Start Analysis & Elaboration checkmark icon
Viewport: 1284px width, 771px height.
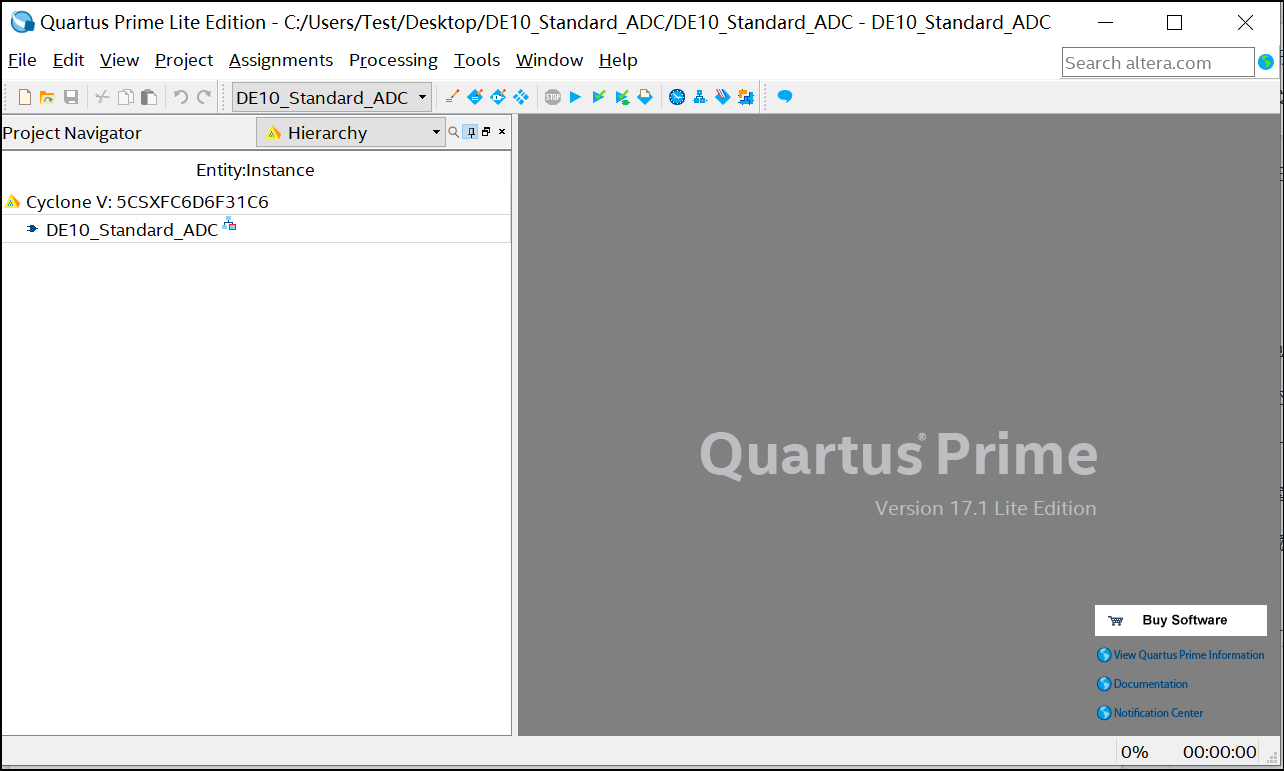(599, 97)
